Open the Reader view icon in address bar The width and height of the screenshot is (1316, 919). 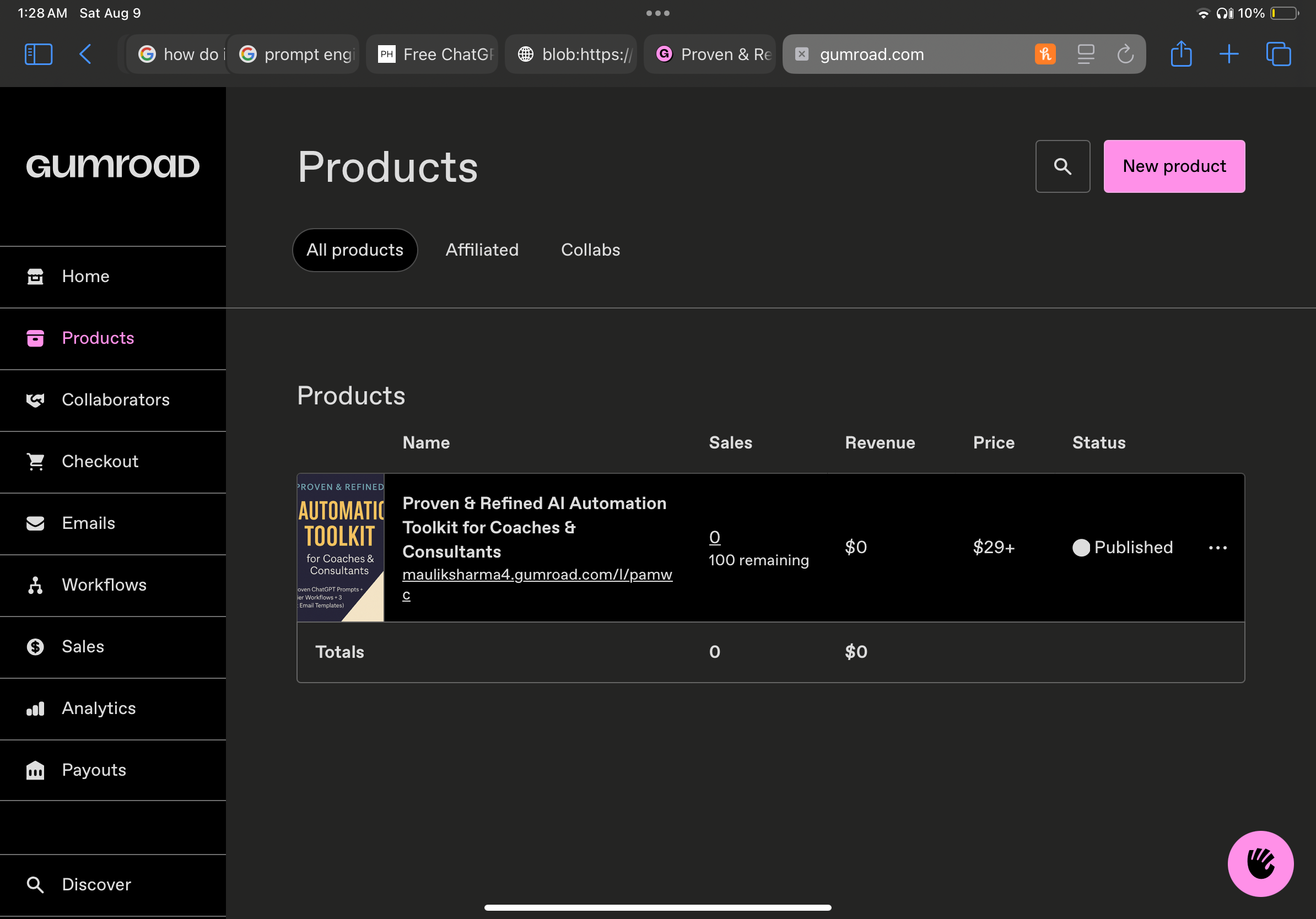[1086, 55]
